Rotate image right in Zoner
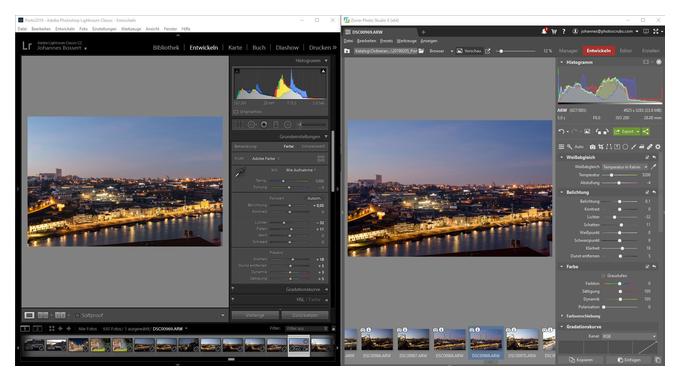 pos(606,131)
